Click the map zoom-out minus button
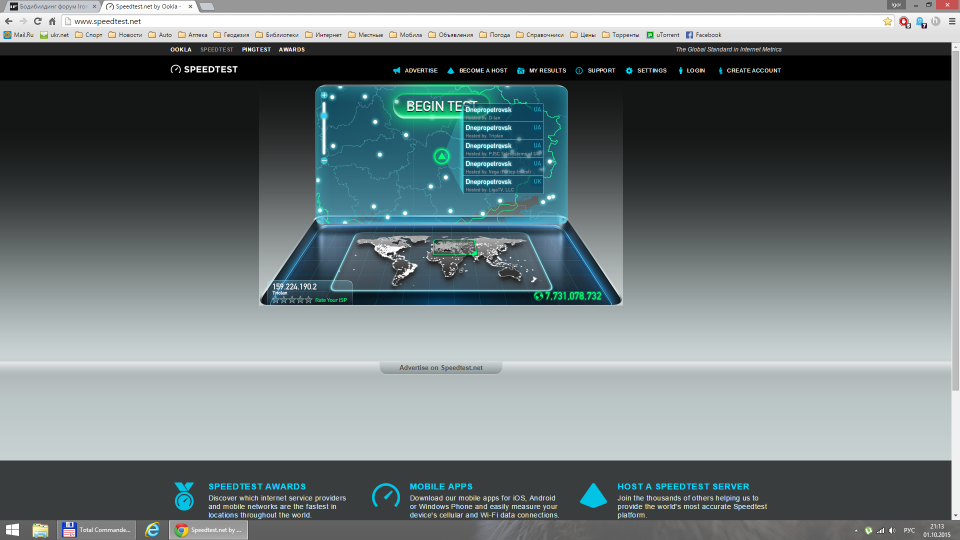960x540 pixels. (324, 161)
